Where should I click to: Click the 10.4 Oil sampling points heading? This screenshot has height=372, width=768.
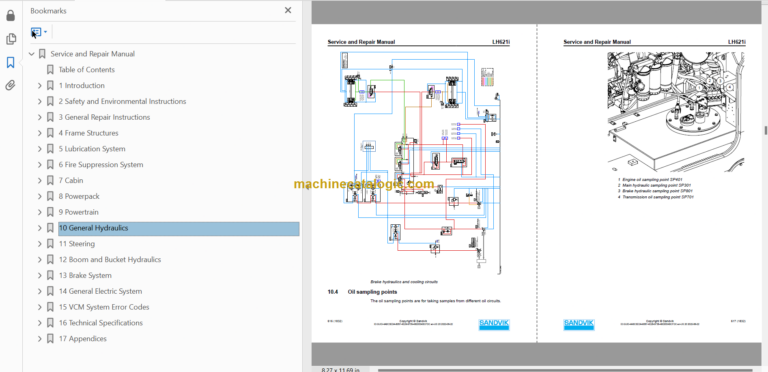click(x=362, y=292)
